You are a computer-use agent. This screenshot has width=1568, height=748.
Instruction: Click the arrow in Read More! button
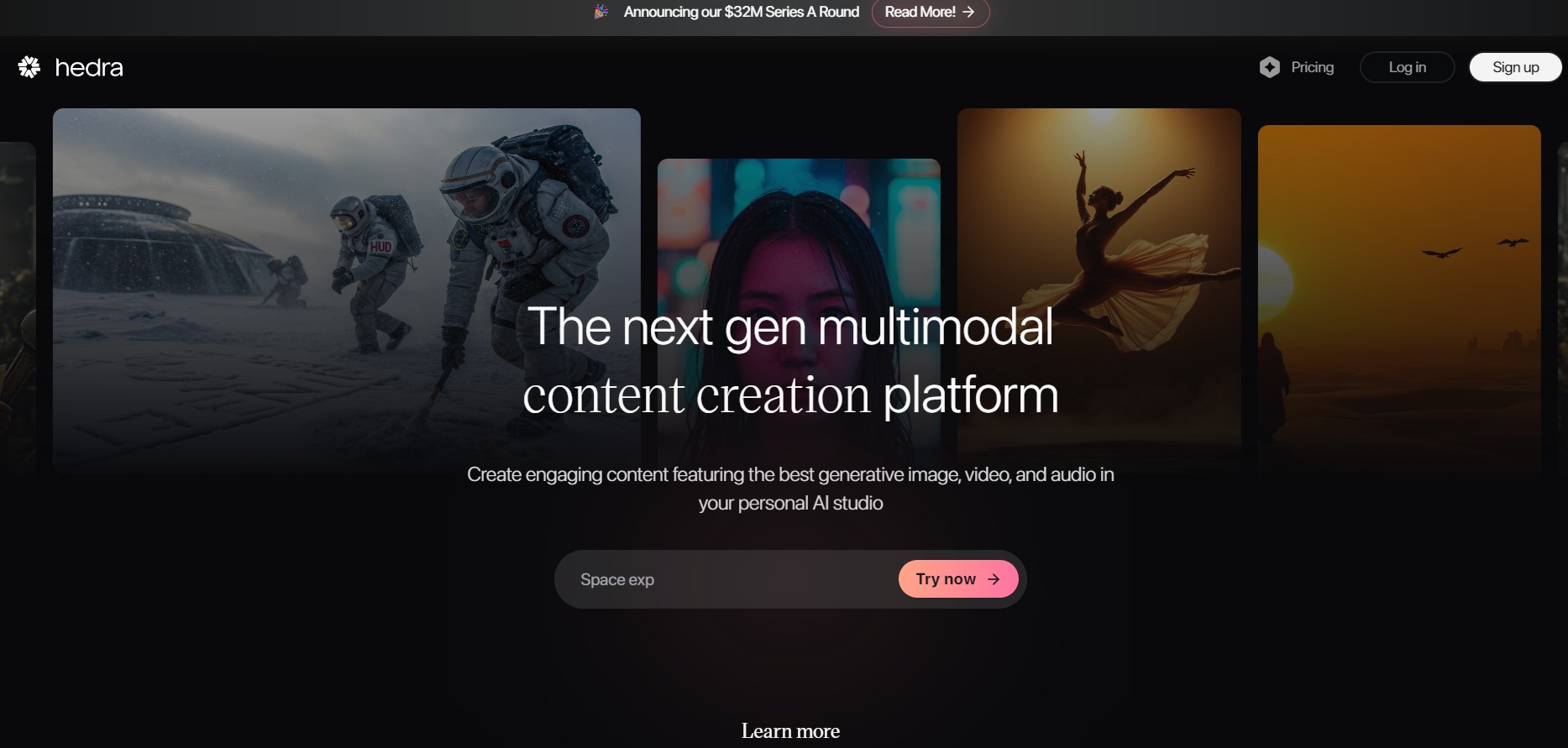[x=968, y=12]
